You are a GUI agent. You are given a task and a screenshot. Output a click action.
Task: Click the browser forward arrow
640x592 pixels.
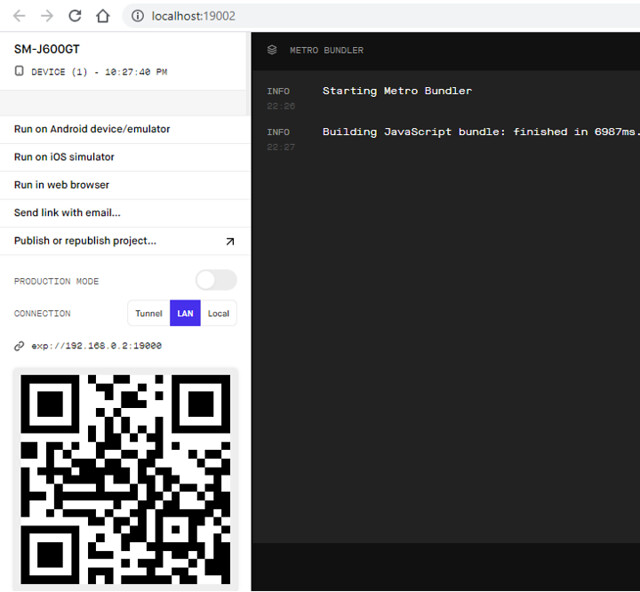pos(47,16)
